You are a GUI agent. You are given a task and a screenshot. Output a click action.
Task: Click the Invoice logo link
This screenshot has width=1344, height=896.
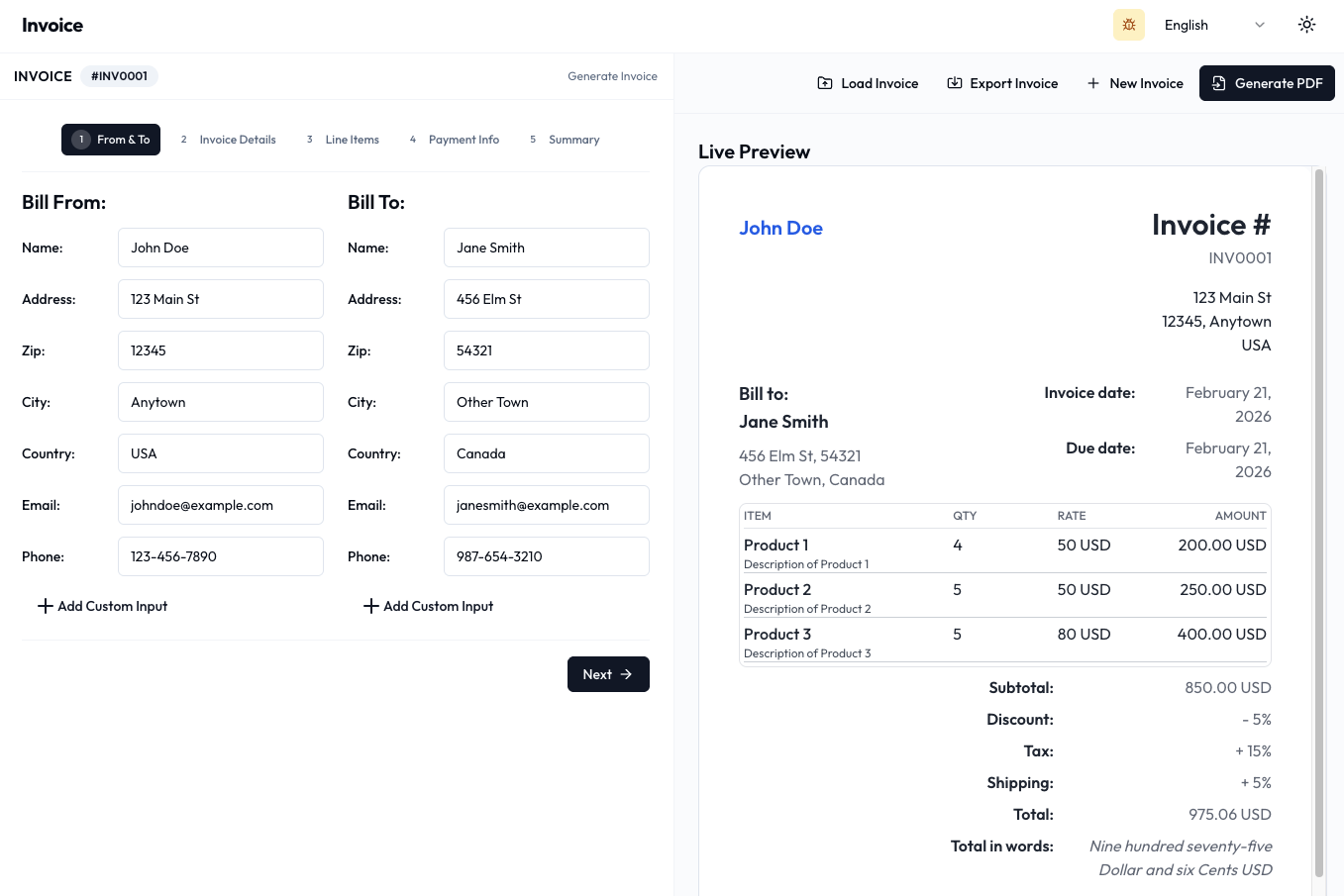point(52,25)
